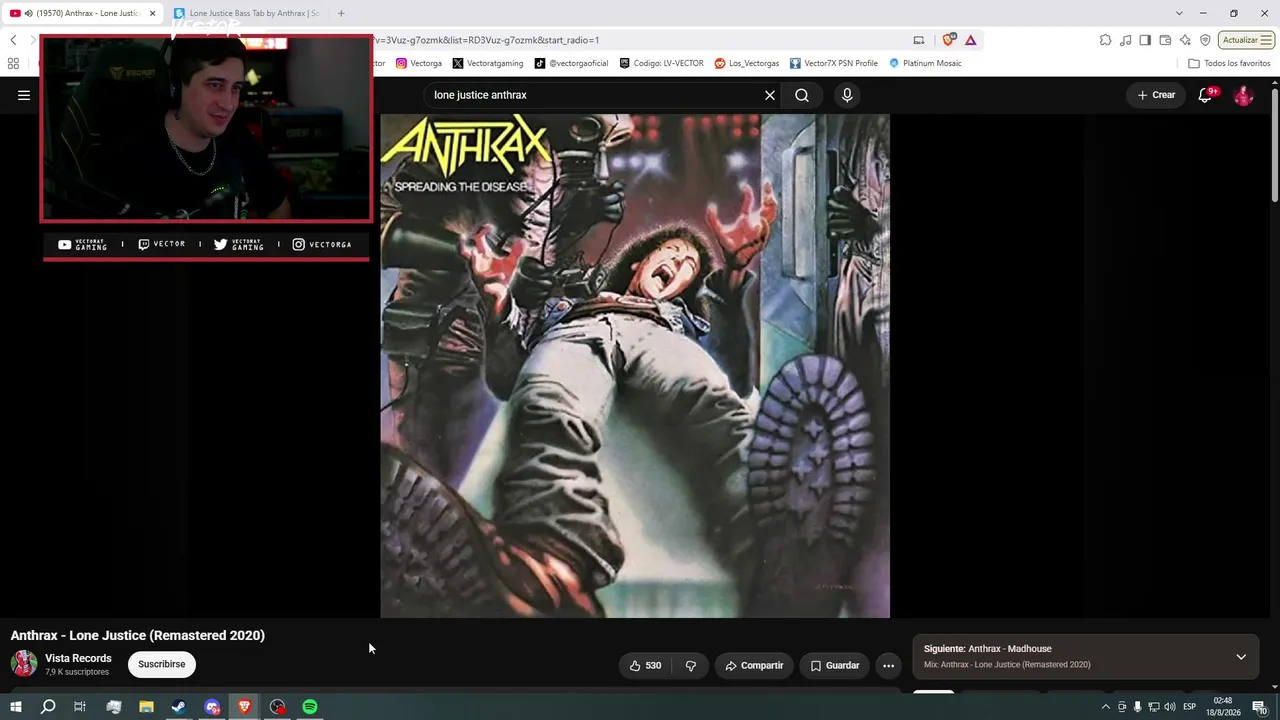The image size is (1280, 720).
Task: Open Todos los favoritos bookmarks folder
Action: tap(1229, 63)
